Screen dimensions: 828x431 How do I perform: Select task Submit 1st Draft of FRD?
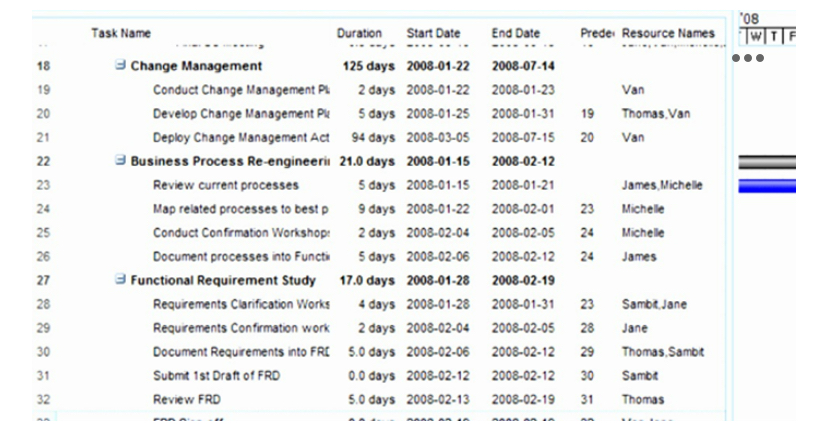(x=217, y=376)
